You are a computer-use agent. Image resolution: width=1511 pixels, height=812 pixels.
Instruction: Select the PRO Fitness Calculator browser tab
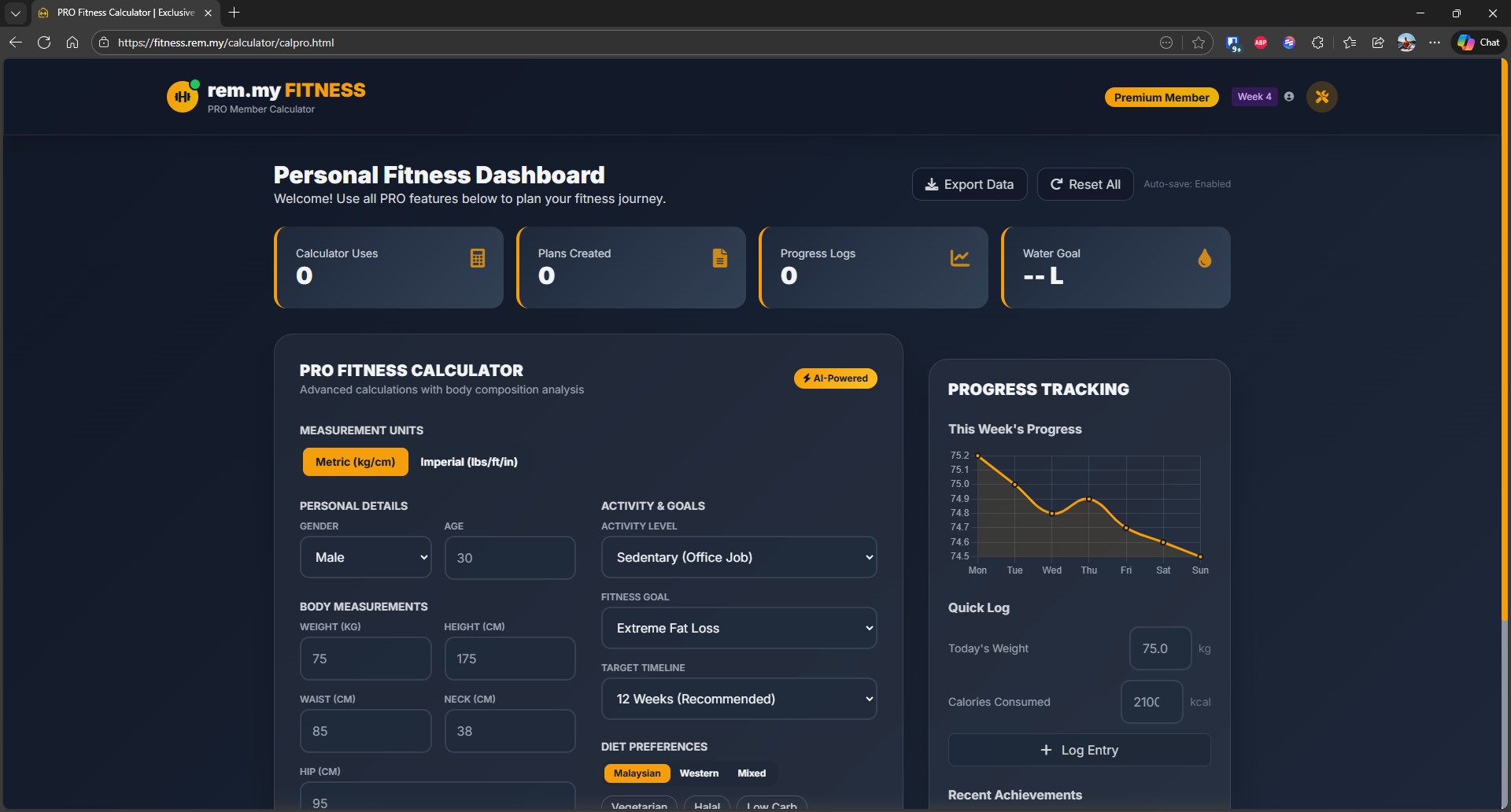pyautogui.click(x=125, y=13)
